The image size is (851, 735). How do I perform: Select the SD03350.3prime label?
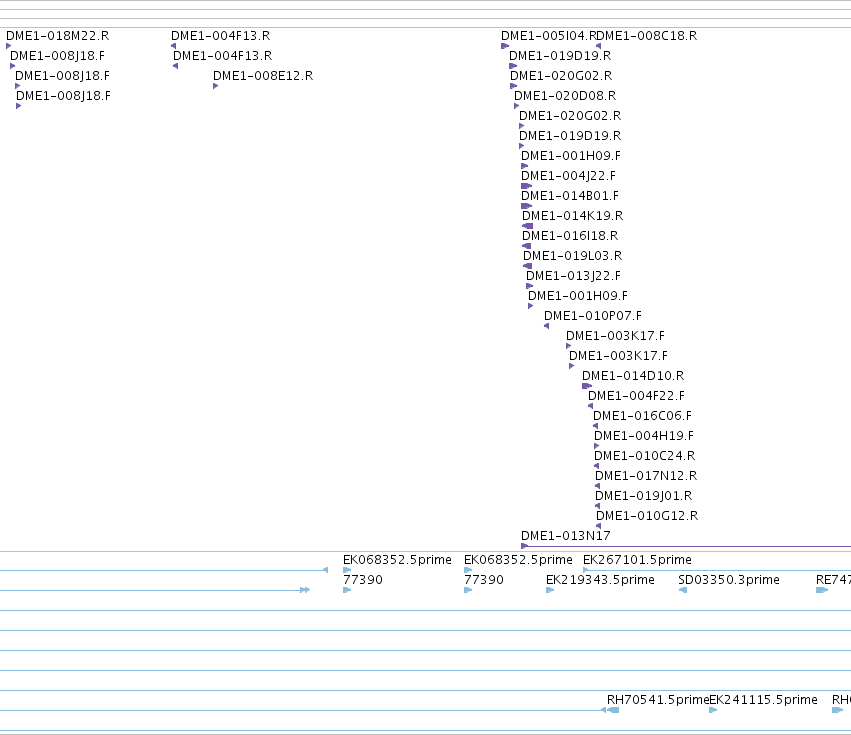tap(729, 580)
